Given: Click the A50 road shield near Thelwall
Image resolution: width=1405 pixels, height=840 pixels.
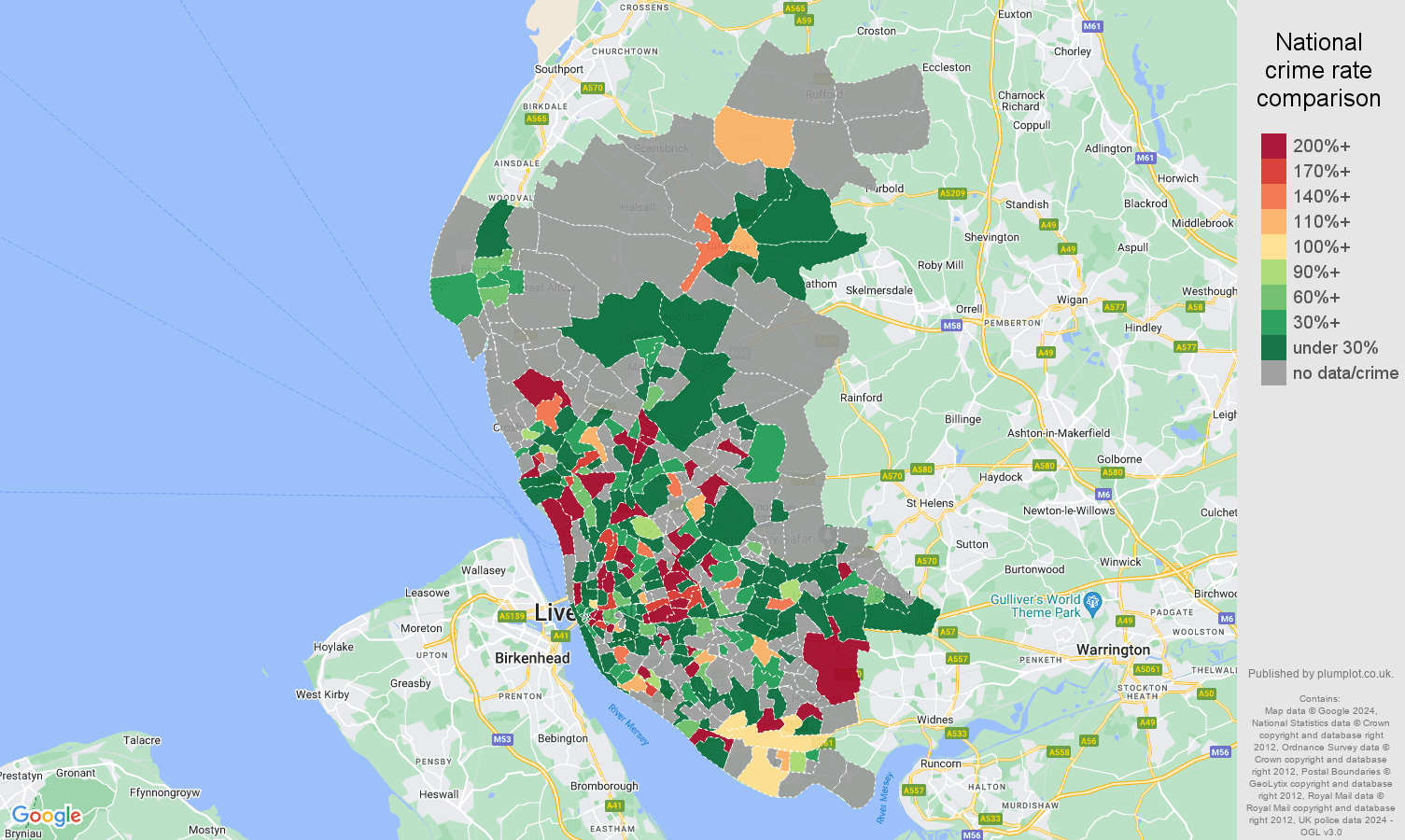Looking at the screenshot, I should click(1206, 693).
